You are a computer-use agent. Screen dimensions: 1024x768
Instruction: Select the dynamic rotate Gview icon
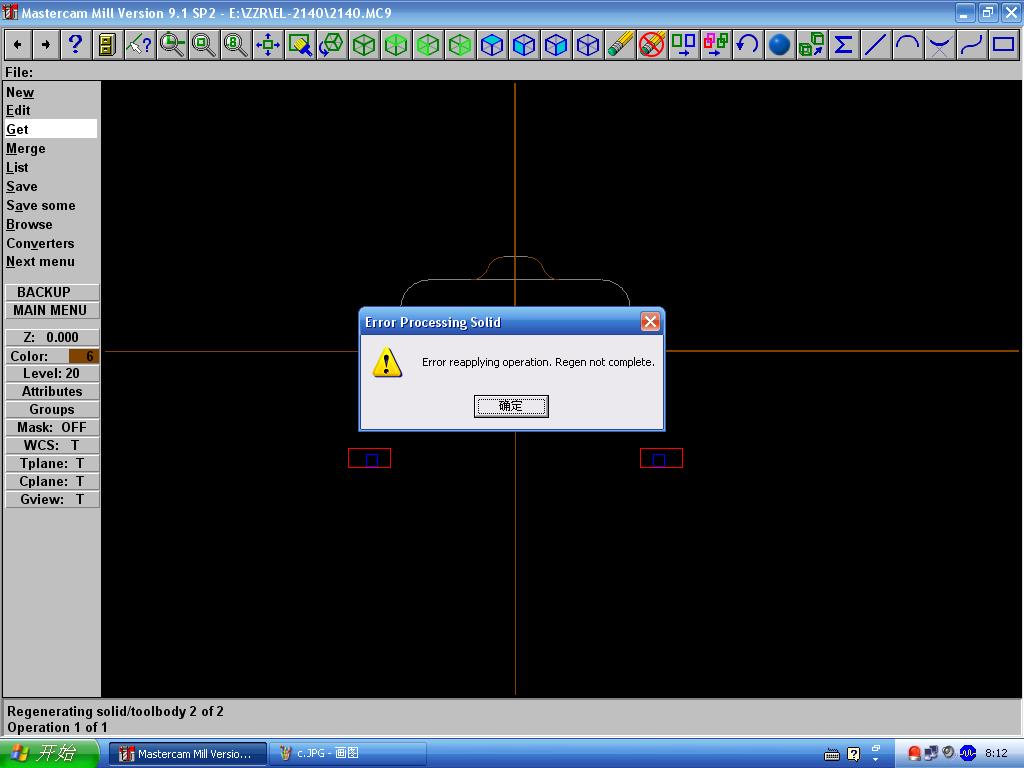332,45
